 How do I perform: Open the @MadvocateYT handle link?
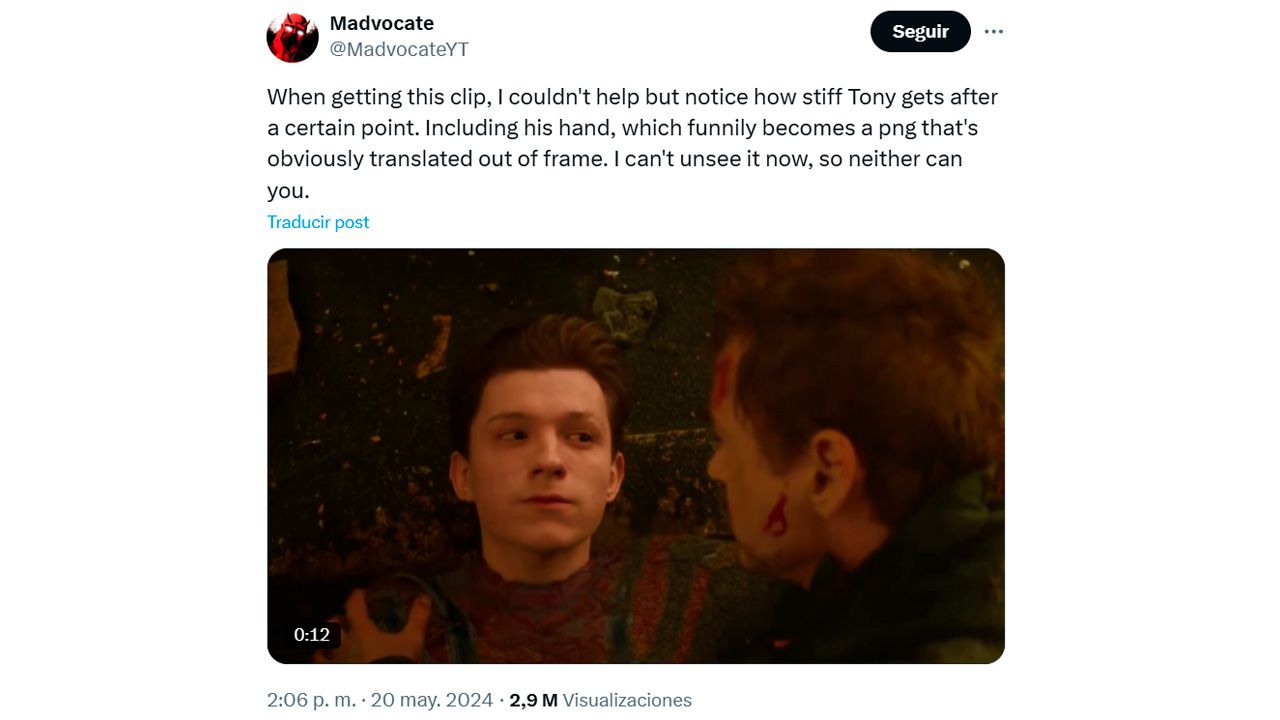(x=399, y=49)
